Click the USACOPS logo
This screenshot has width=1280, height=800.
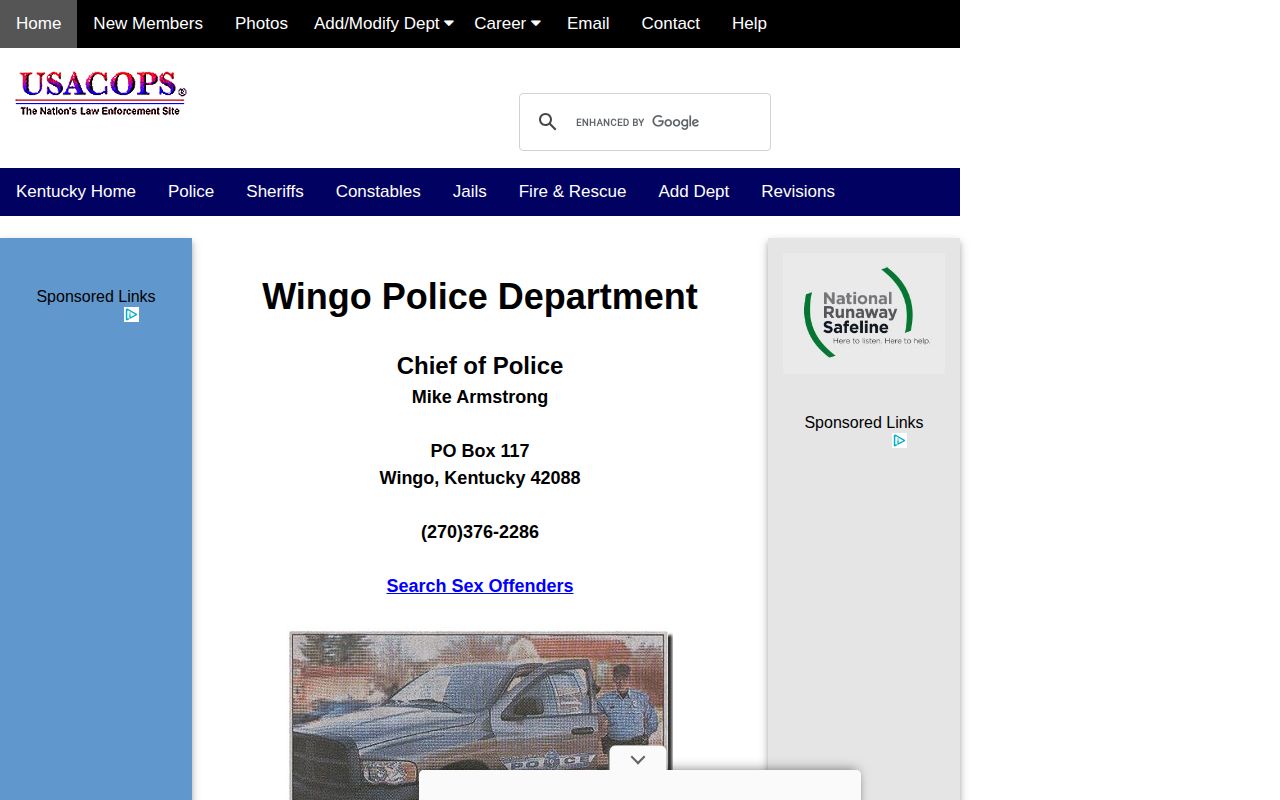(101, 94)
